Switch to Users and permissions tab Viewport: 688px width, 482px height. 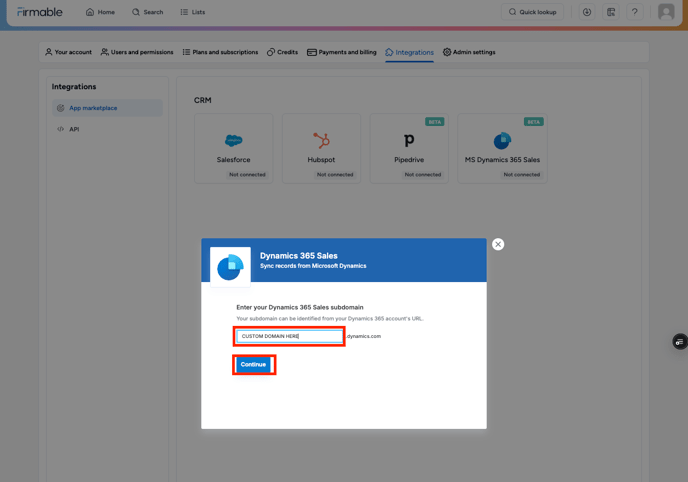pyautogui.click(x=137, y=52)
